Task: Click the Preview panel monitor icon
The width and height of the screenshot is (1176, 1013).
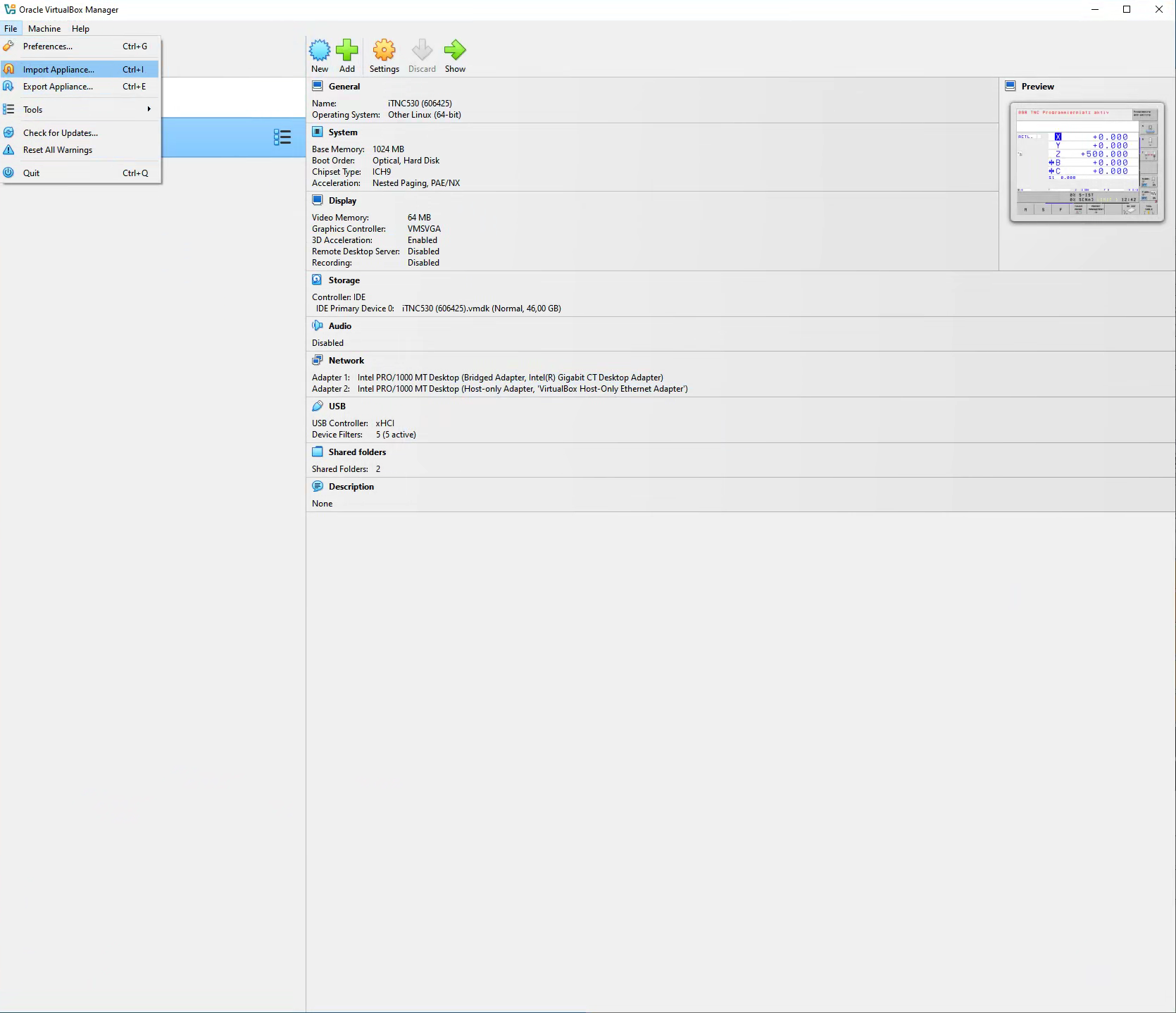Action: coord(1011,86)
